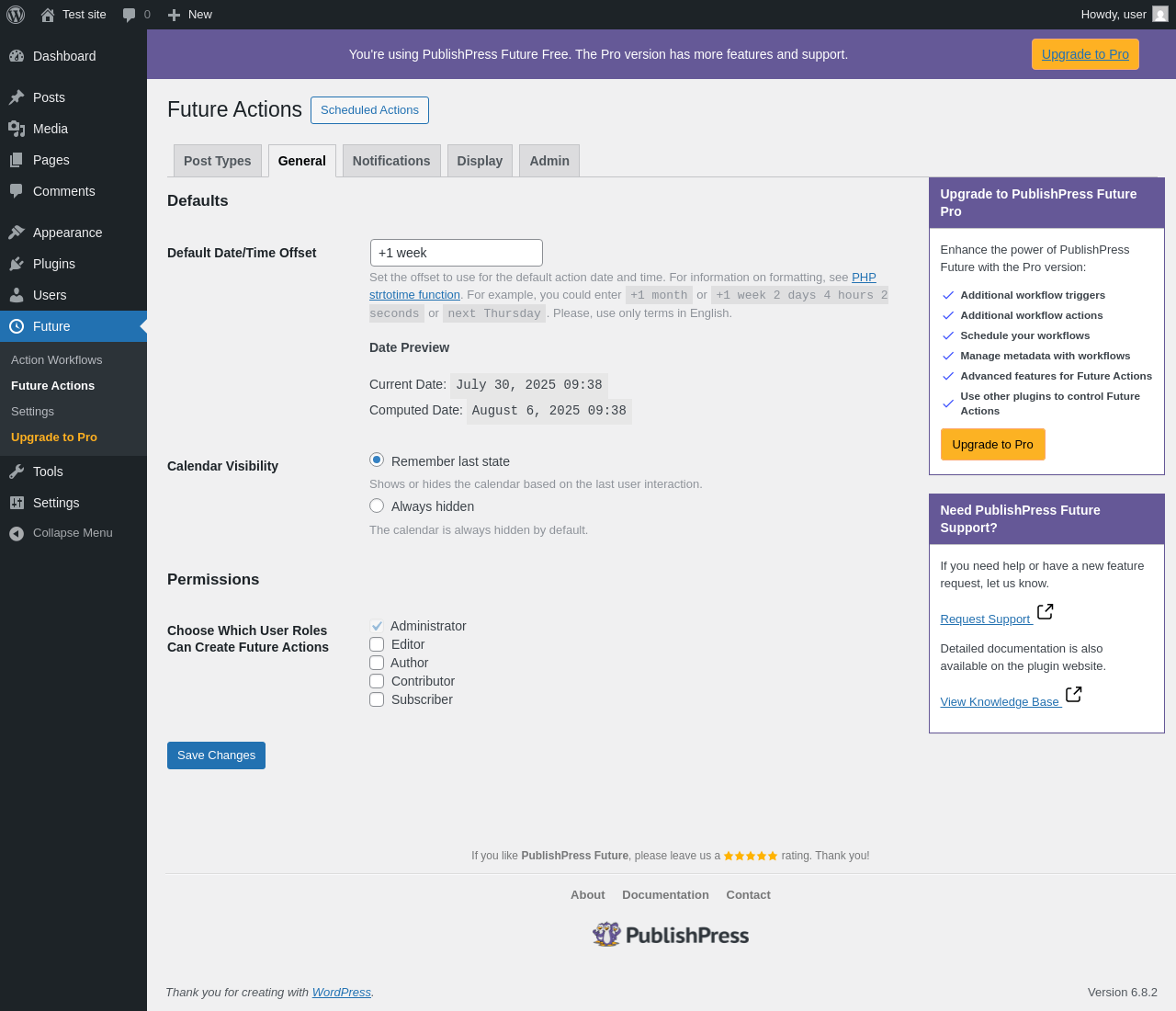The image size is (1176, 1011).
Task: Click the Collapse Menu arrow icon
Action: 17,533
